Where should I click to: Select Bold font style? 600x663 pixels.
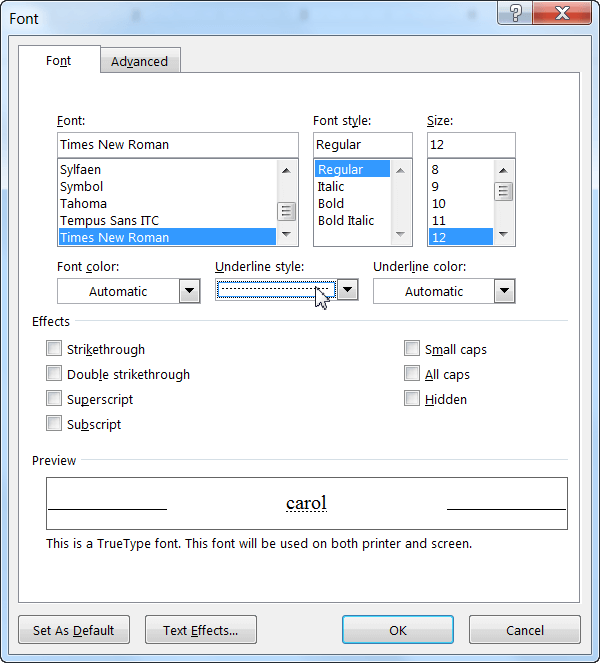pos(352,203)
